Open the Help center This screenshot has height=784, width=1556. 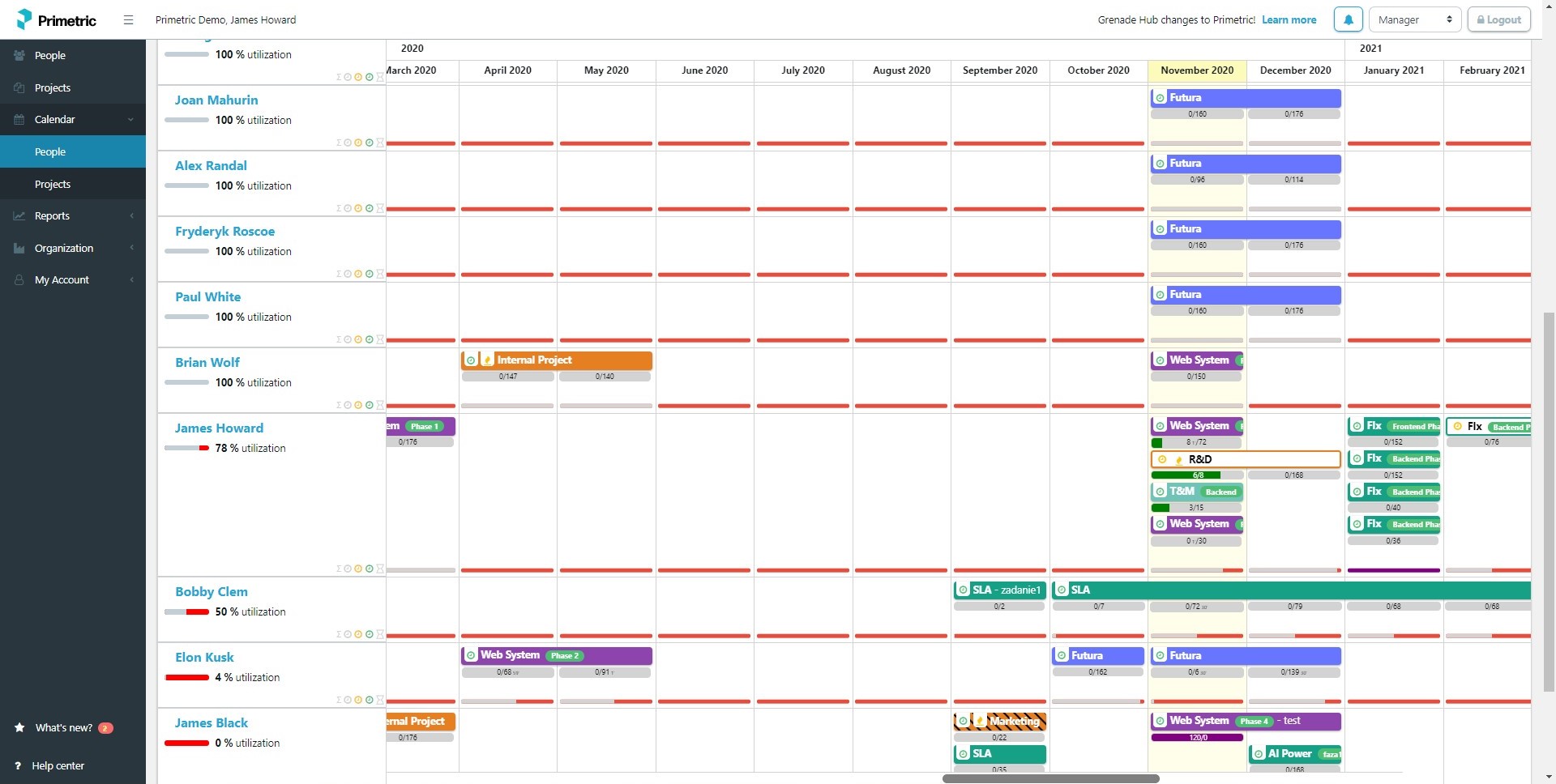tap(49, 766)
